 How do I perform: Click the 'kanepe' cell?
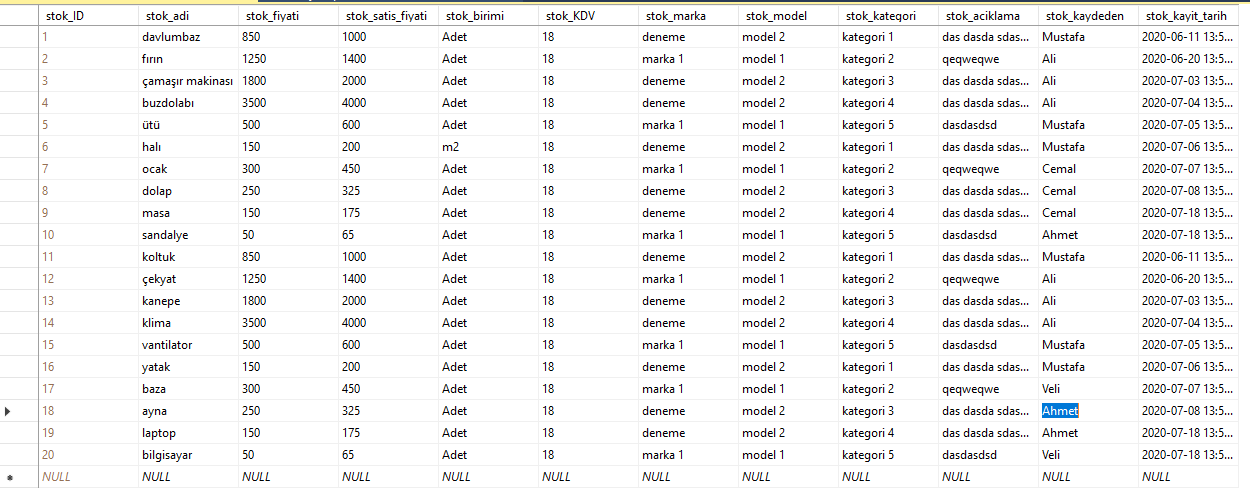[188, 301]
